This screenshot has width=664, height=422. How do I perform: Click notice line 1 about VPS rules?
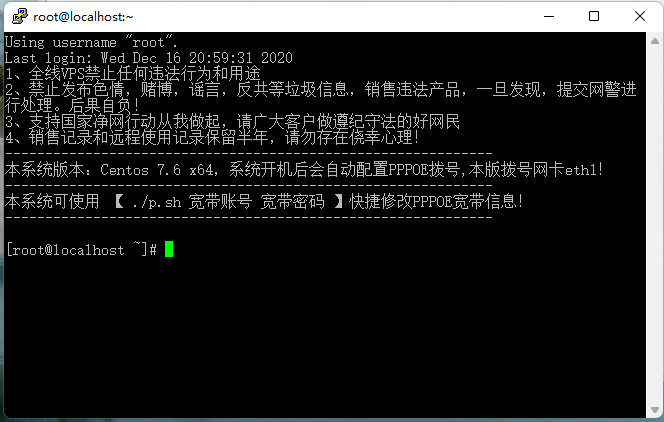click(x=133, y=74)
